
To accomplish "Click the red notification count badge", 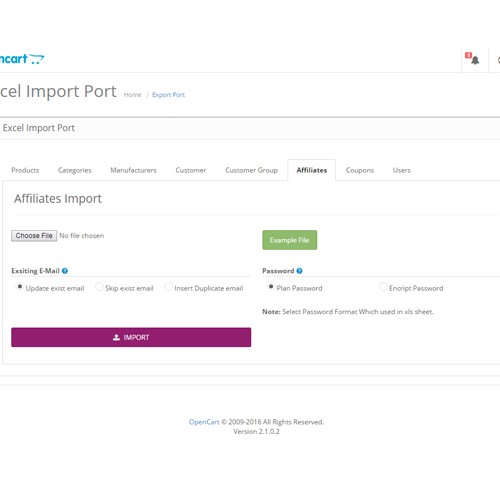I will pyautogui.click(x=468, y=55).
